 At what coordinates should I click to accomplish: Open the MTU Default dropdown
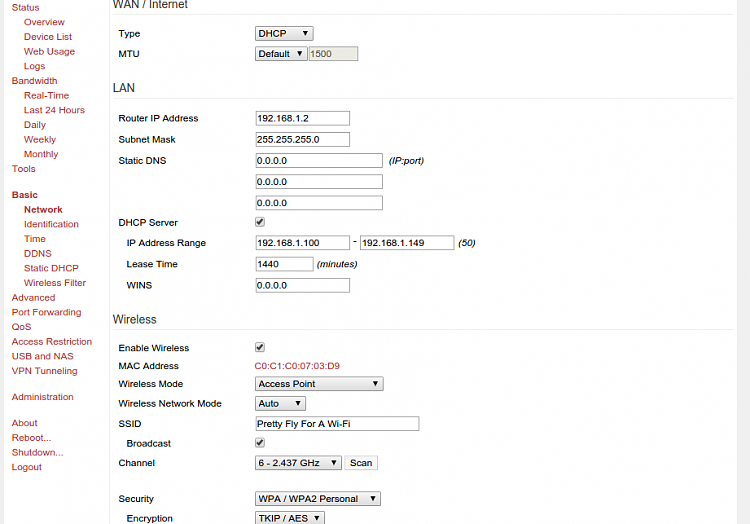pos(281,54)
